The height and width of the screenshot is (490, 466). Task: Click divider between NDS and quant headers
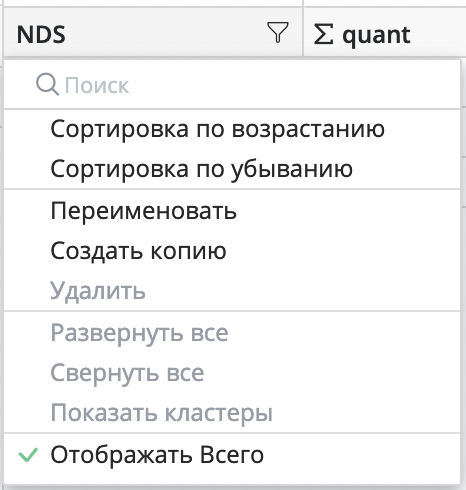pos(303,32)
